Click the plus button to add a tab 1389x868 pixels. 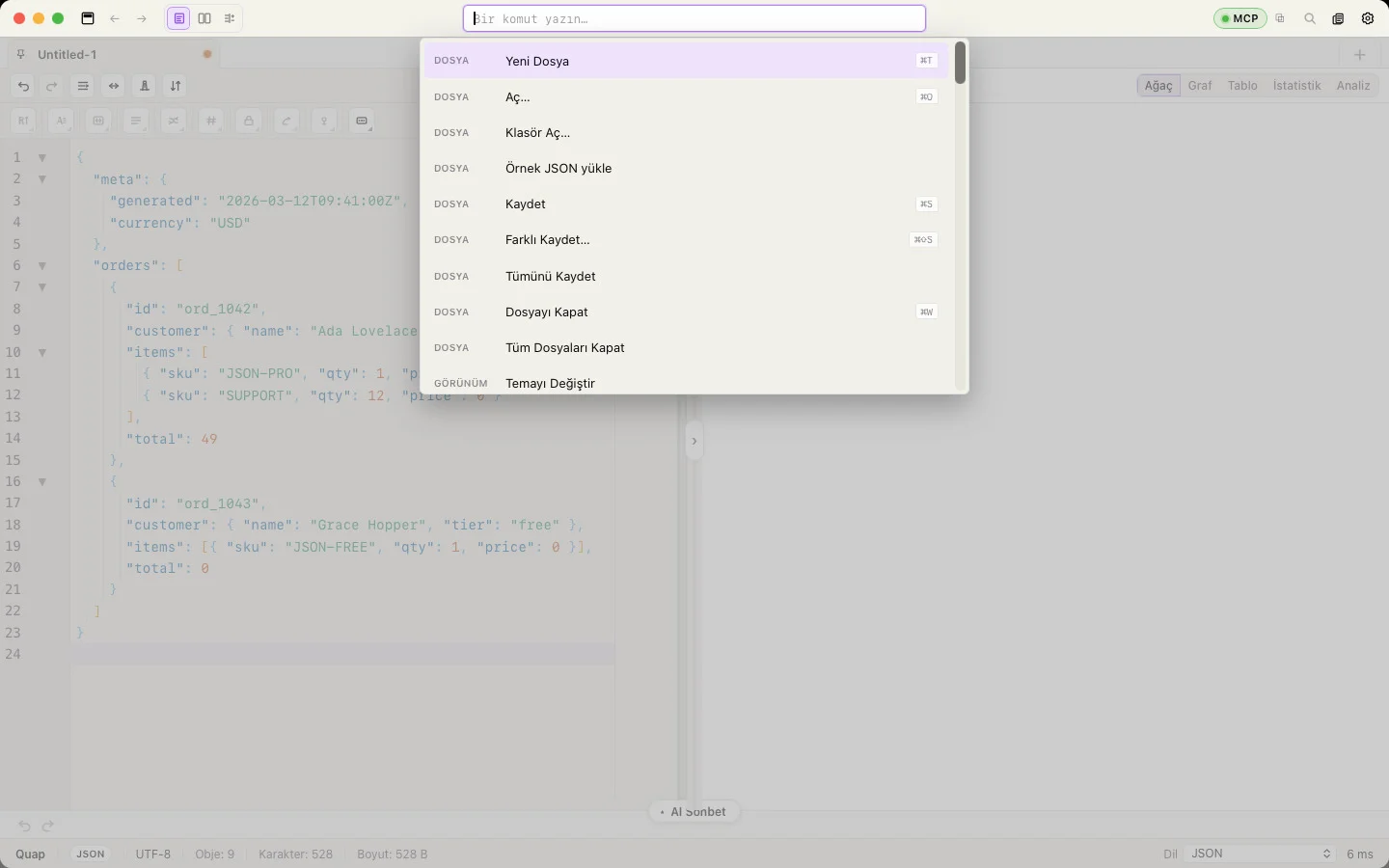coord(1360,55)
